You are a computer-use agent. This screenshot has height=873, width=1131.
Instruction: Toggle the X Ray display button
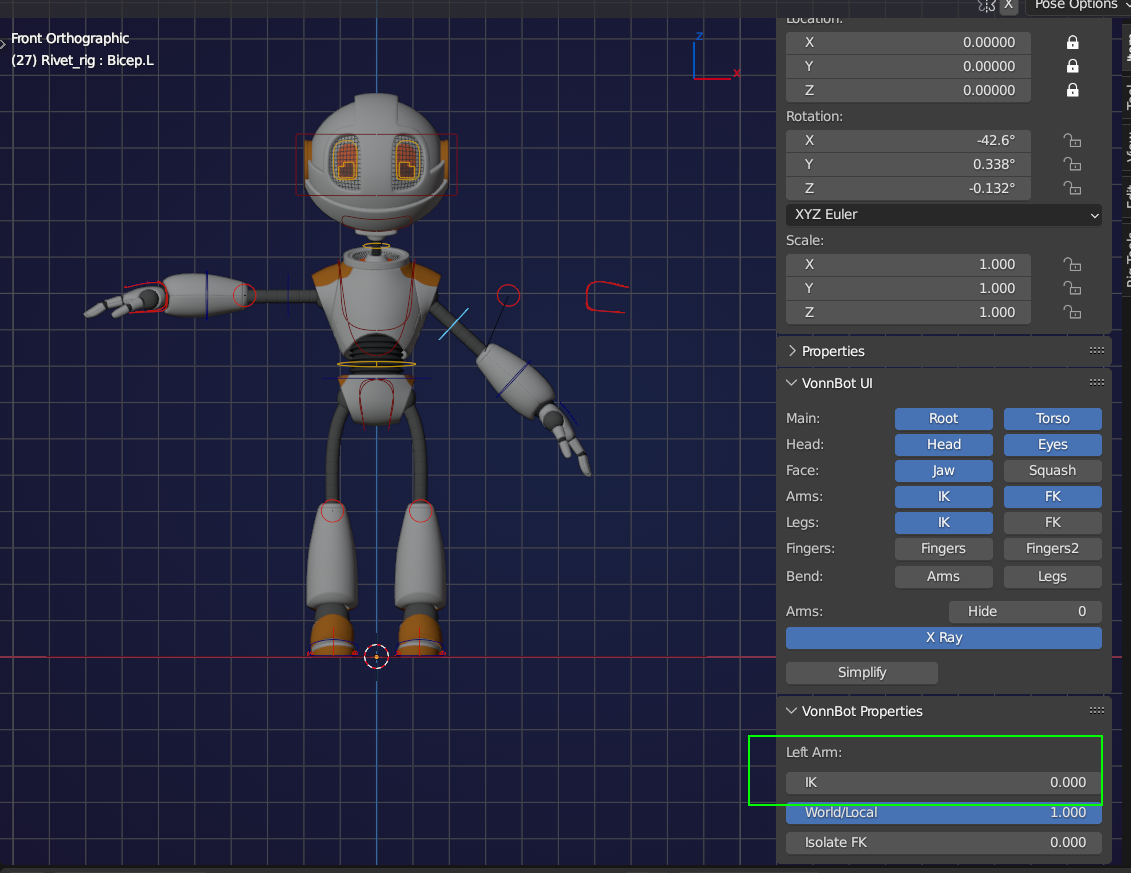[943, 638]
